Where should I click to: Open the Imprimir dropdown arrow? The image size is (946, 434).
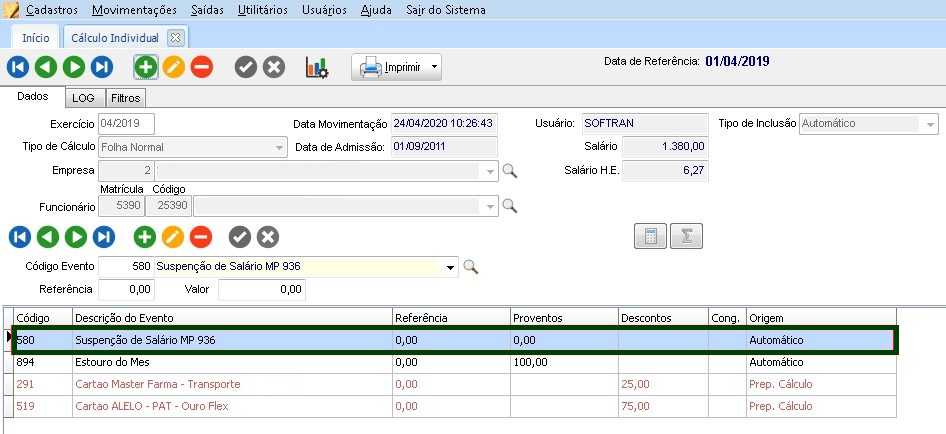pos(435,69)
